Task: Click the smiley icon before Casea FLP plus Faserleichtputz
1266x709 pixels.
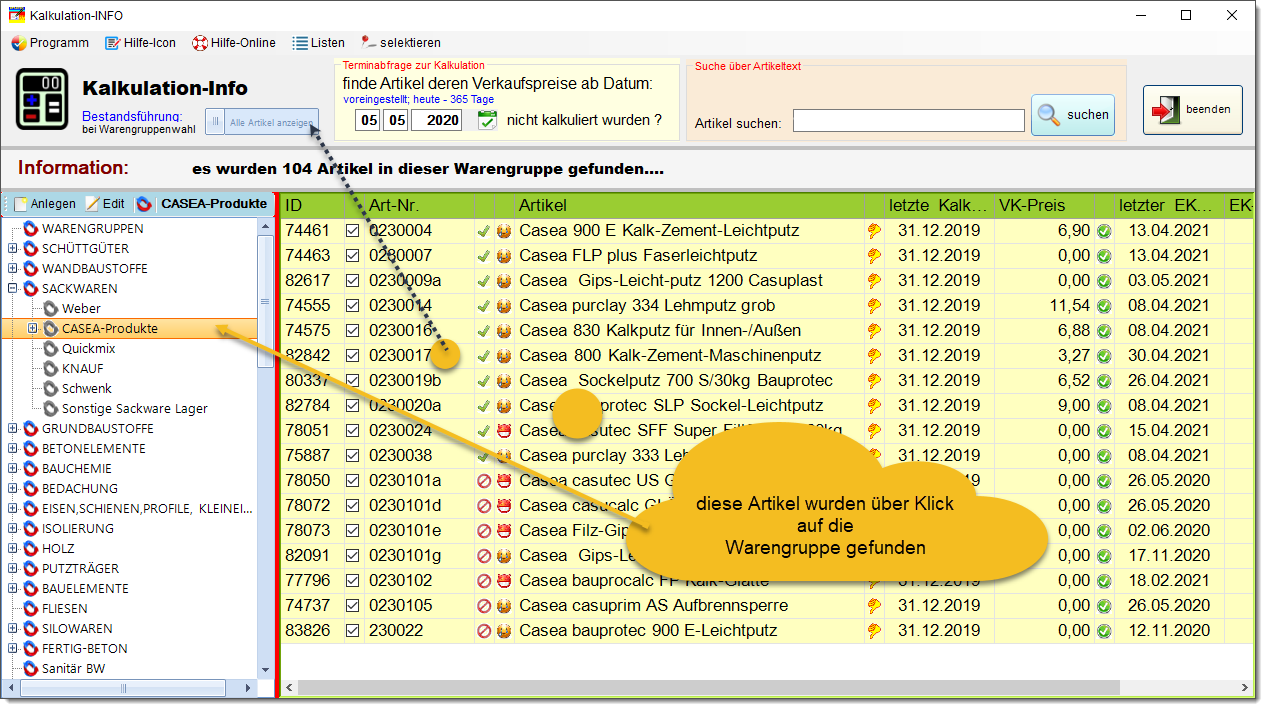Action: click(x=504, y=256)
